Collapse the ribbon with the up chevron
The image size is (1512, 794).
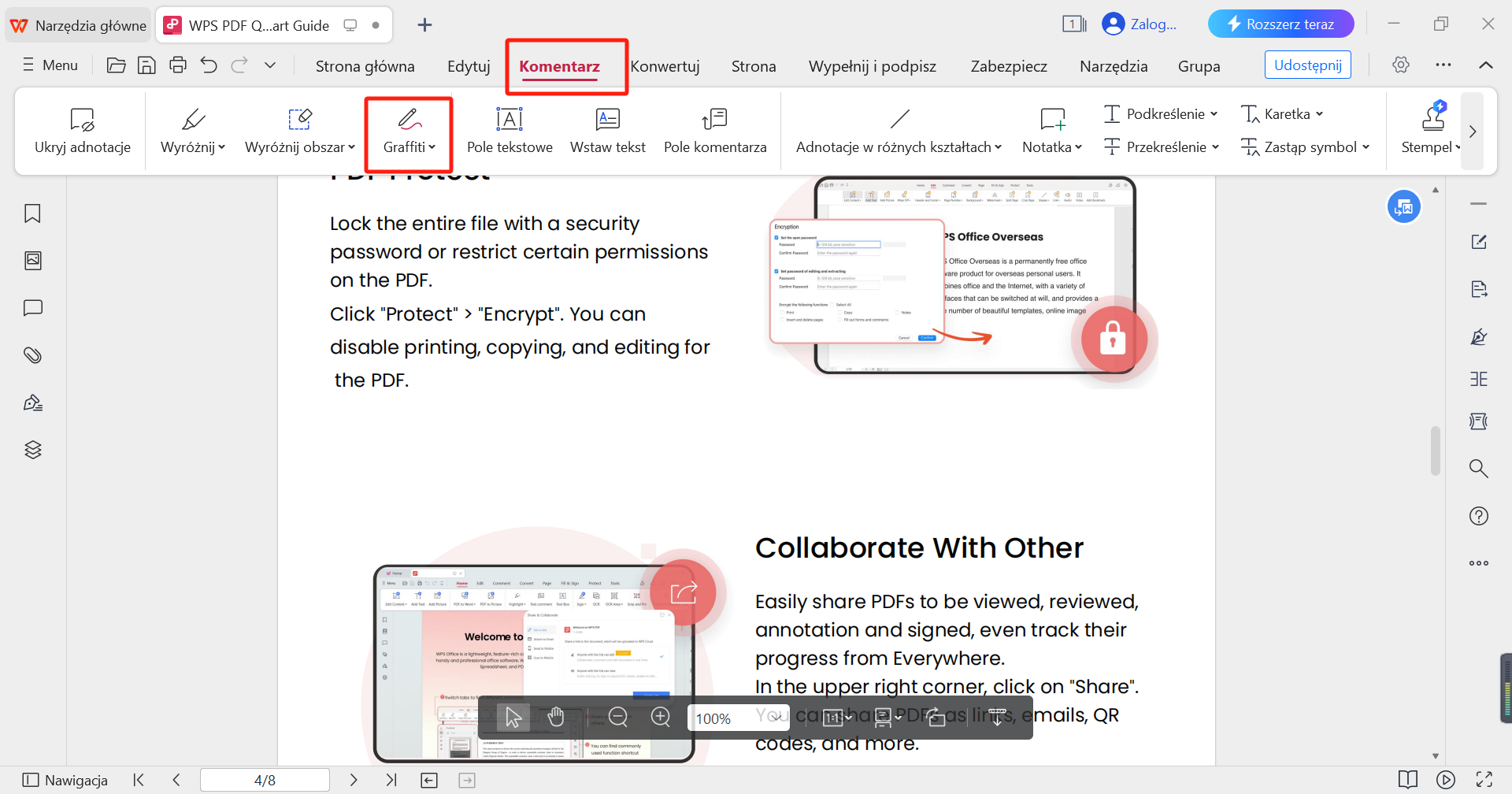coord(1486,65)
